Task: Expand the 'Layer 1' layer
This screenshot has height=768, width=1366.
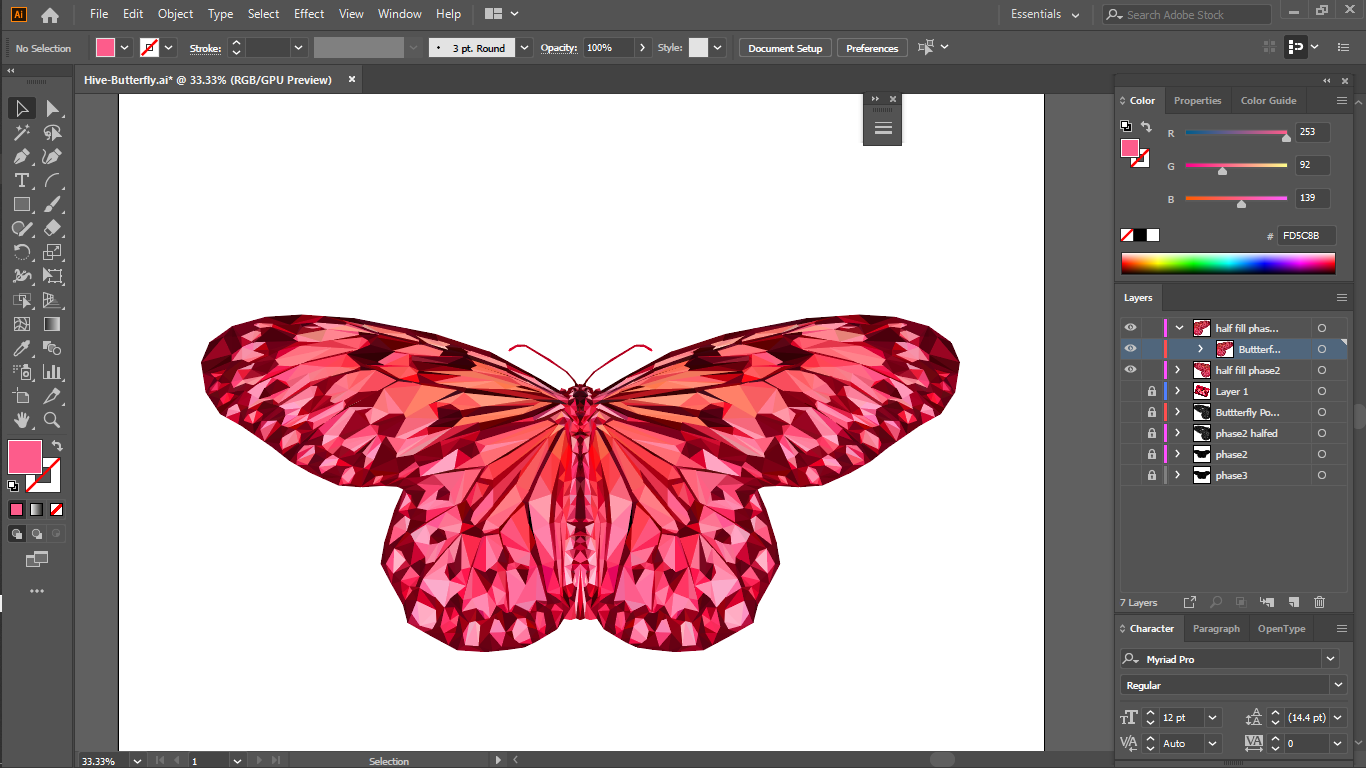Action: click(1178, 391)
